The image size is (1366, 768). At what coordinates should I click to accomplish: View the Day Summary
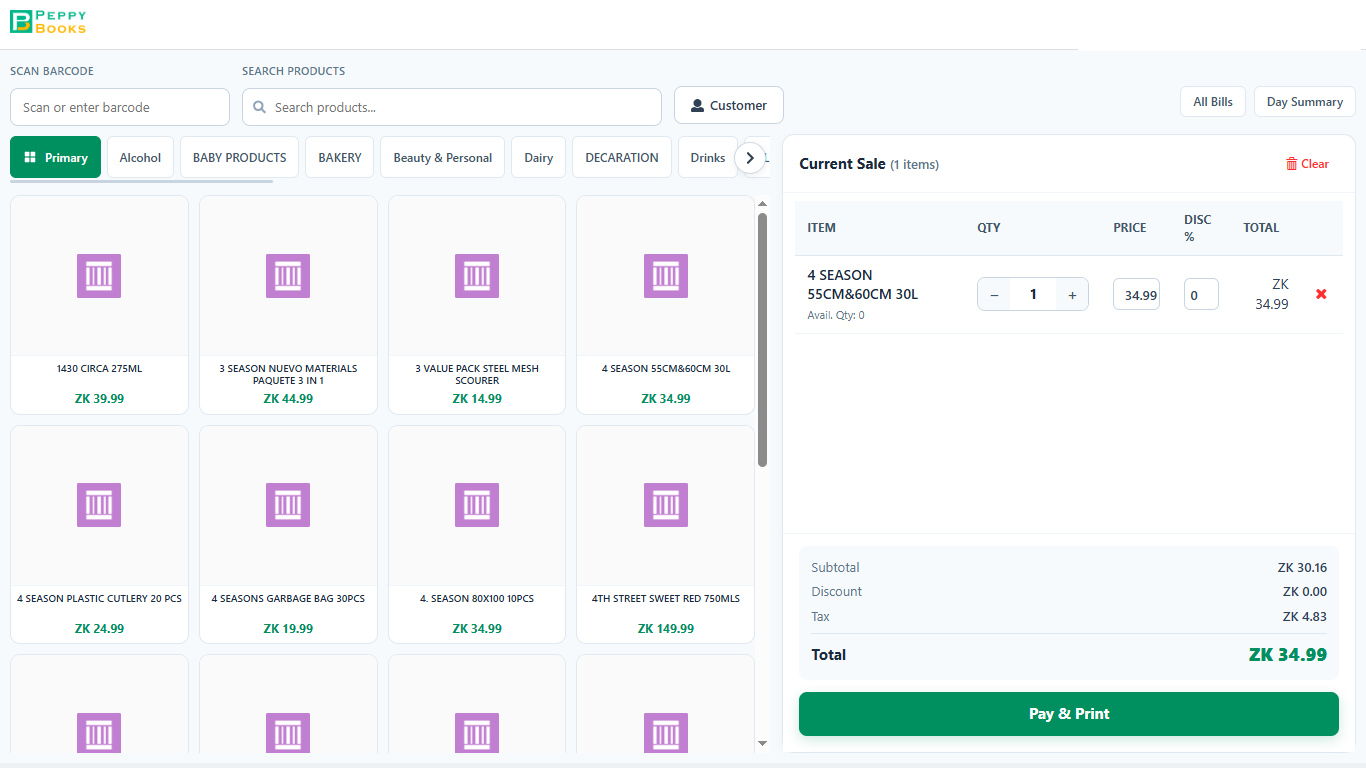1305,101
